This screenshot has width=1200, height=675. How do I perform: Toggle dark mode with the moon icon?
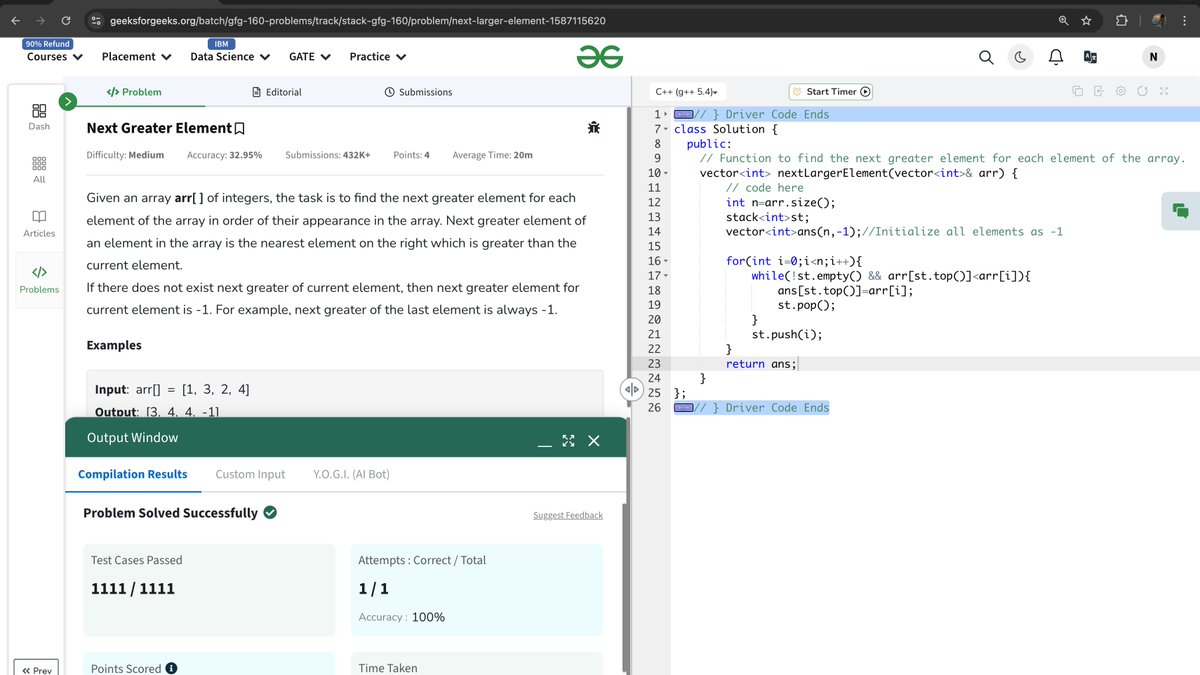[x=1020, y=58]
